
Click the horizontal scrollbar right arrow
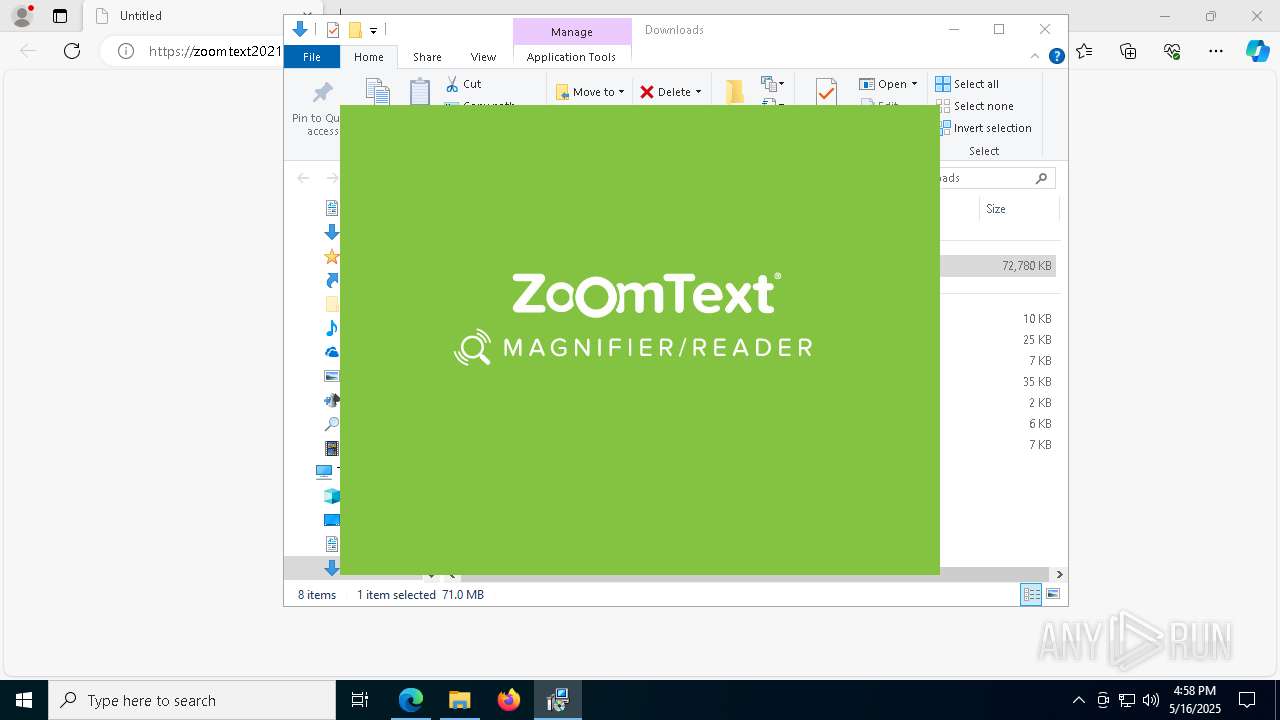click(x=1059, y=574)
